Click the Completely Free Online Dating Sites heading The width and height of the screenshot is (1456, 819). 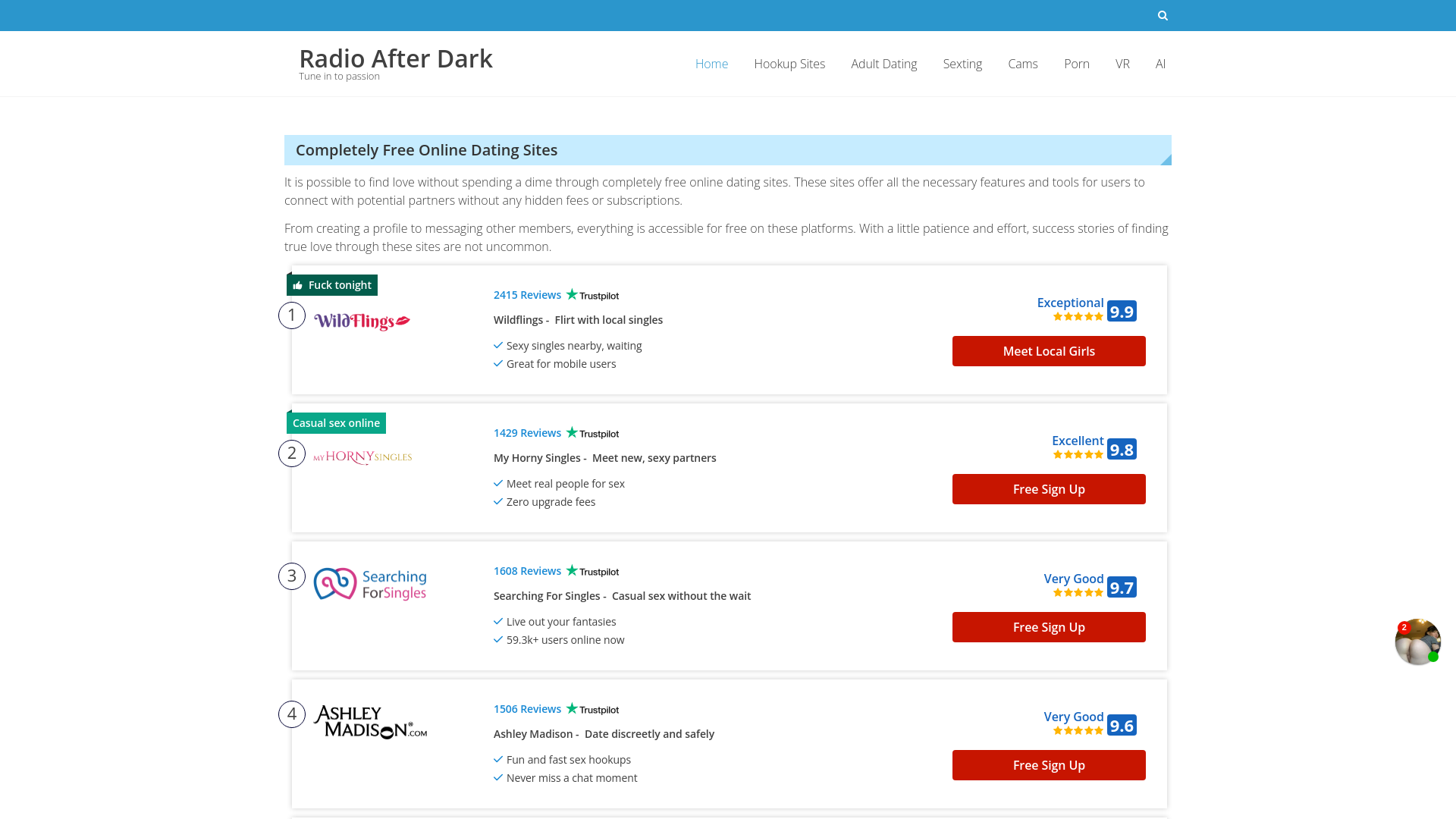[x=426, y=150]
